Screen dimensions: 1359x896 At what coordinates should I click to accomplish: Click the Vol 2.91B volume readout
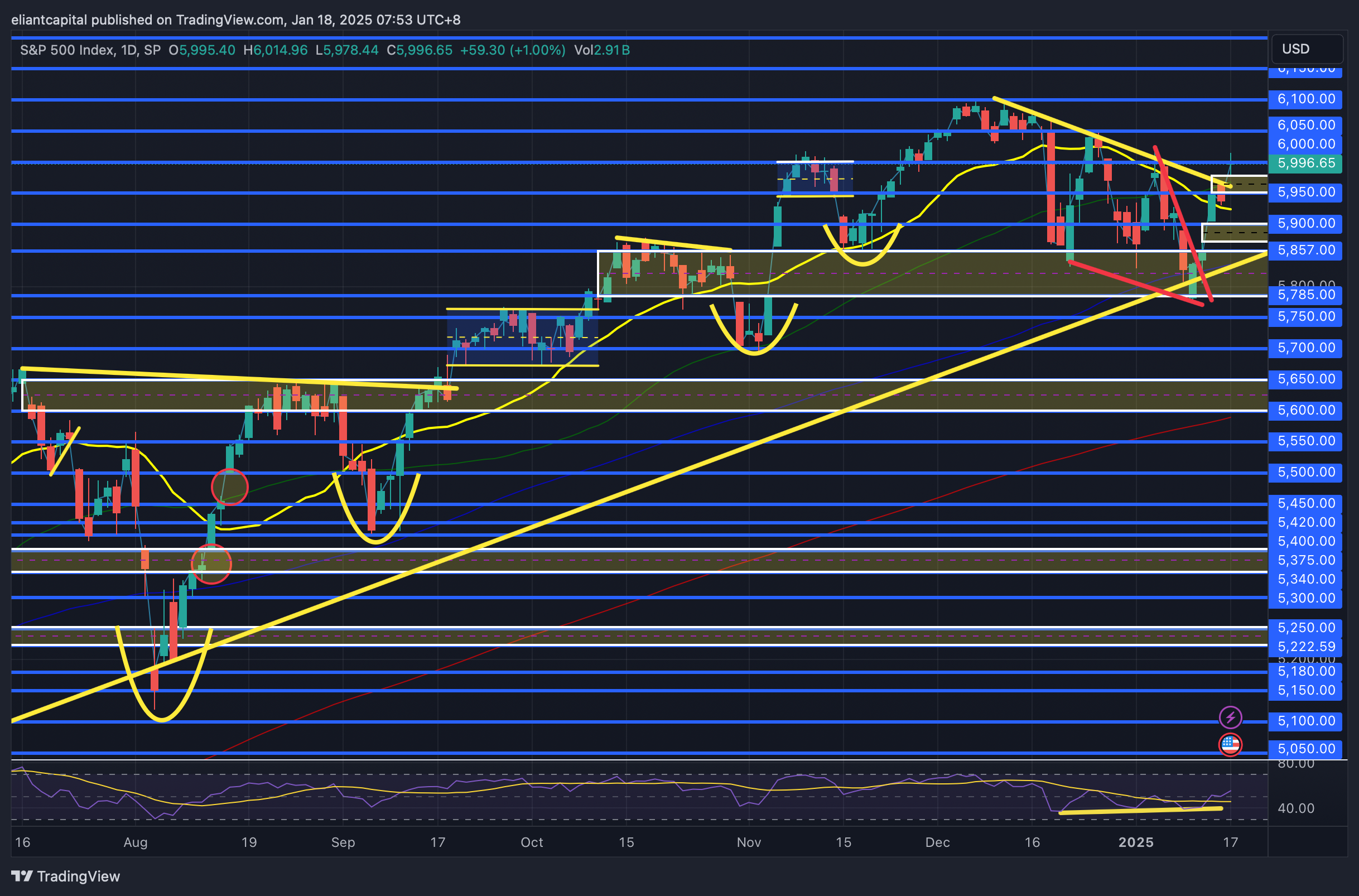coord(601,50)
